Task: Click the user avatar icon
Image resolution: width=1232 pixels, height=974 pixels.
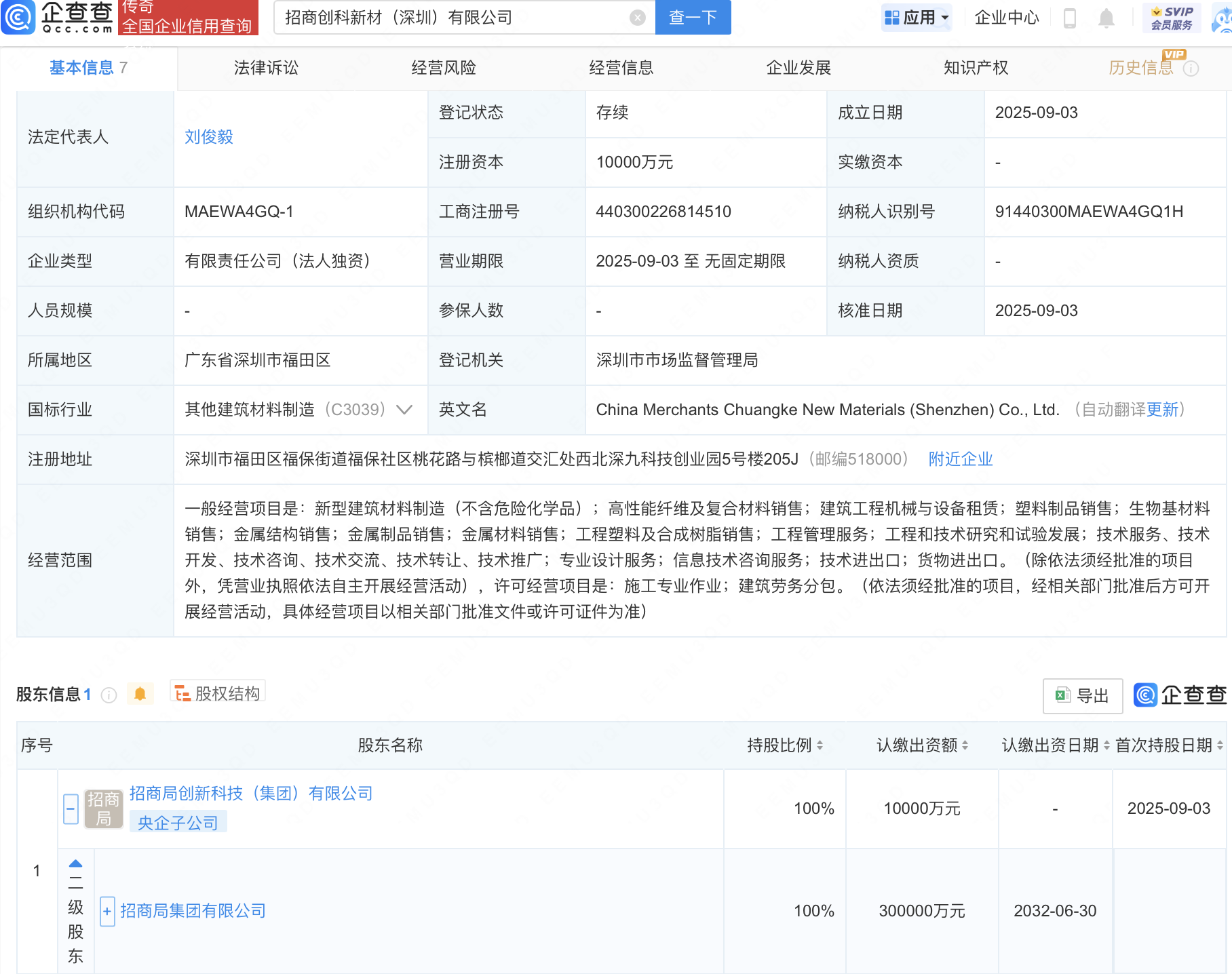Action: 1222,19
